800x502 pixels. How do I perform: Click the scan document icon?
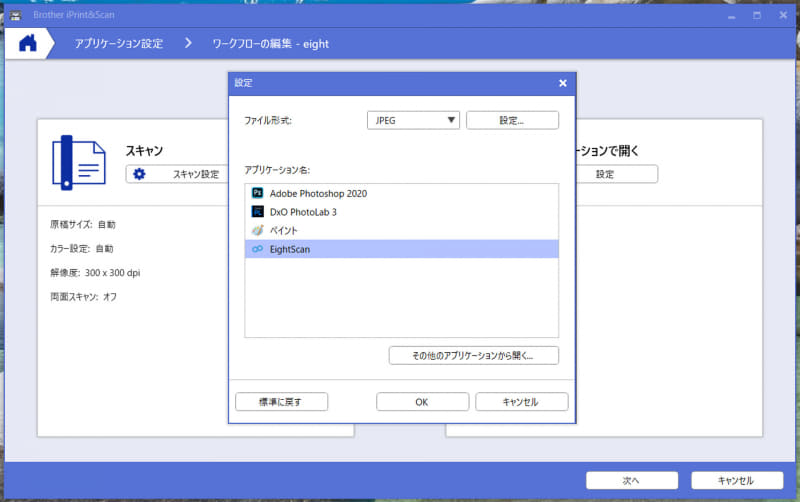(79, 163)
